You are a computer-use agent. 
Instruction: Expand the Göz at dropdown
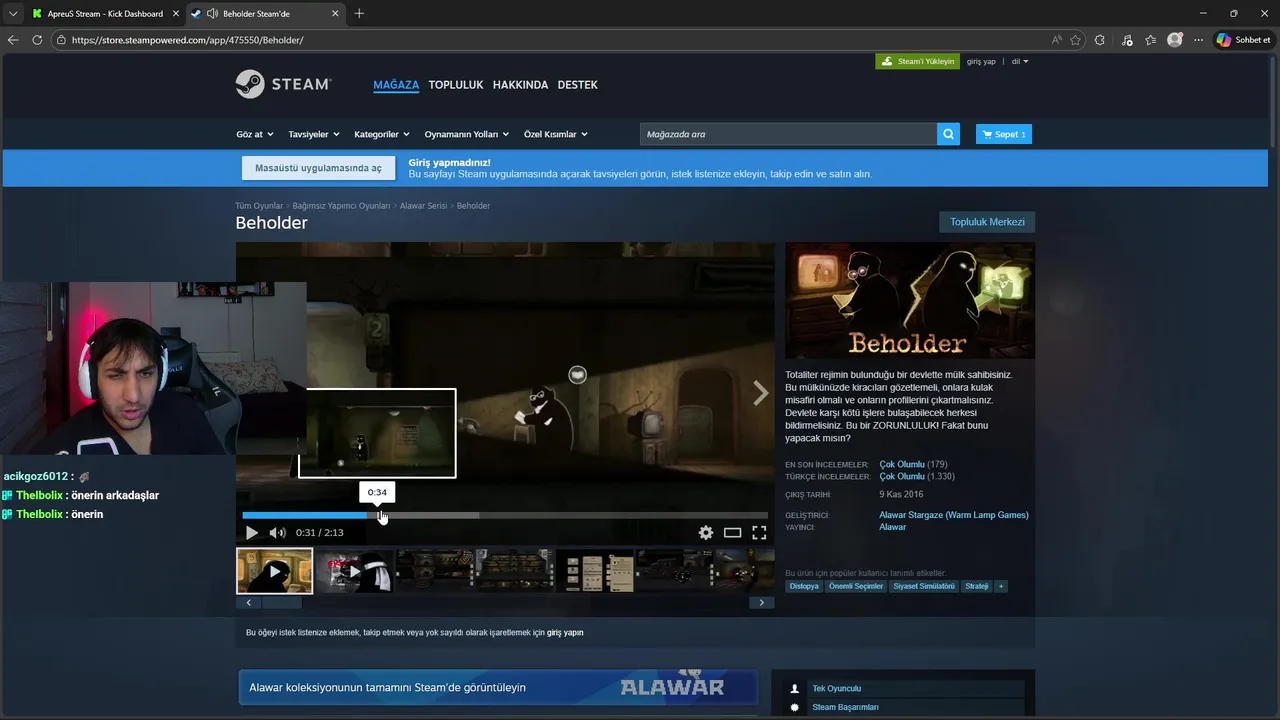(254, 134)
